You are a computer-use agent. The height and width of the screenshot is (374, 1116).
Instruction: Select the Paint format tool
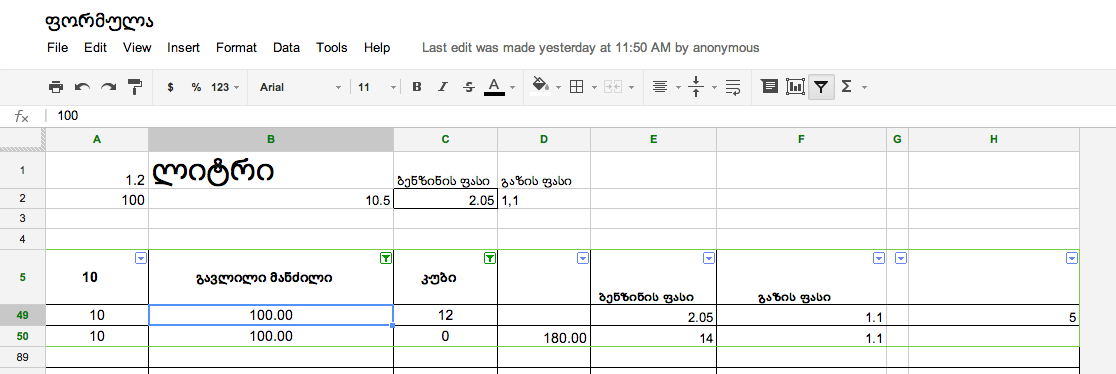coord(135,87)
